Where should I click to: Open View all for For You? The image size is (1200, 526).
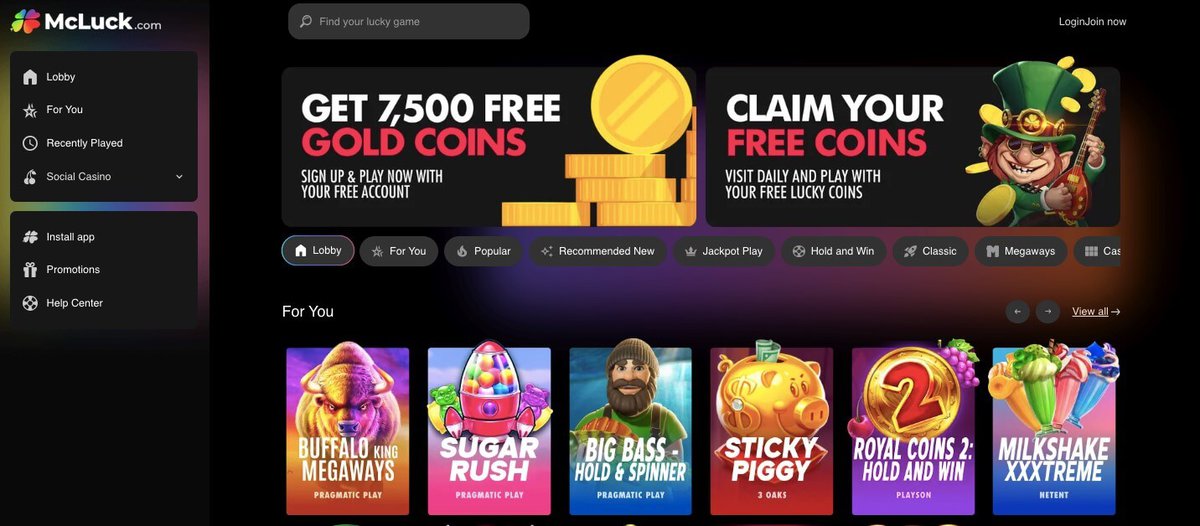coord(1095,312)
